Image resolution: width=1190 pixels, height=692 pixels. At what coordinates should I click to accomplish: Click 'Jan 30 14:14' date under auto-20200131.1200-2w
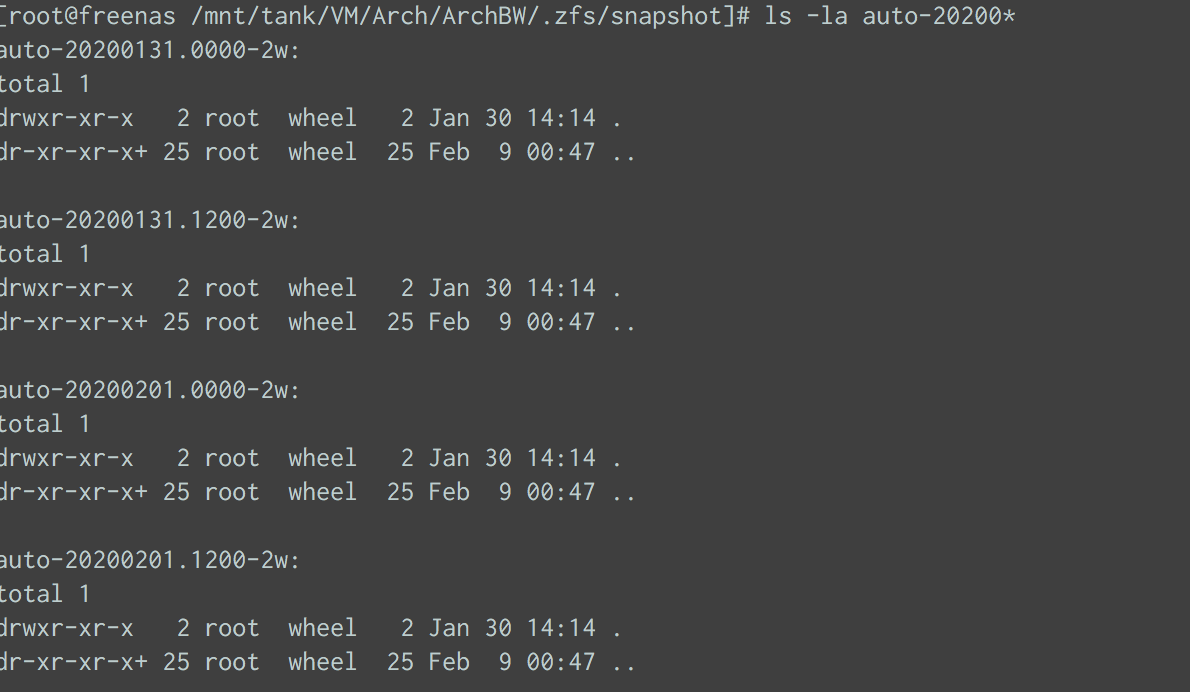512,288
